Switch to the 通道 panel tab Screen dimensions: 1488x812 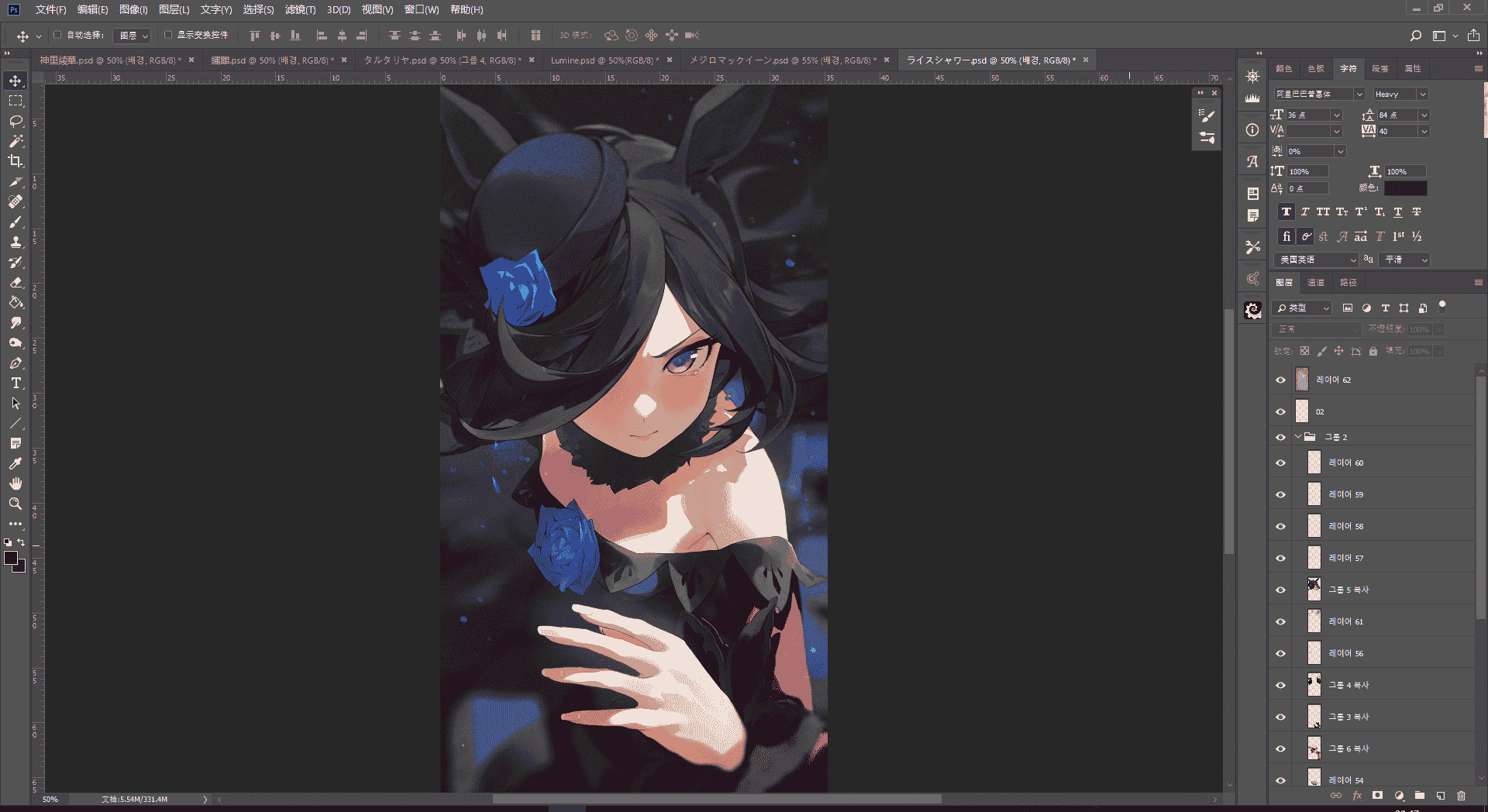click(x=1316, y=282)
